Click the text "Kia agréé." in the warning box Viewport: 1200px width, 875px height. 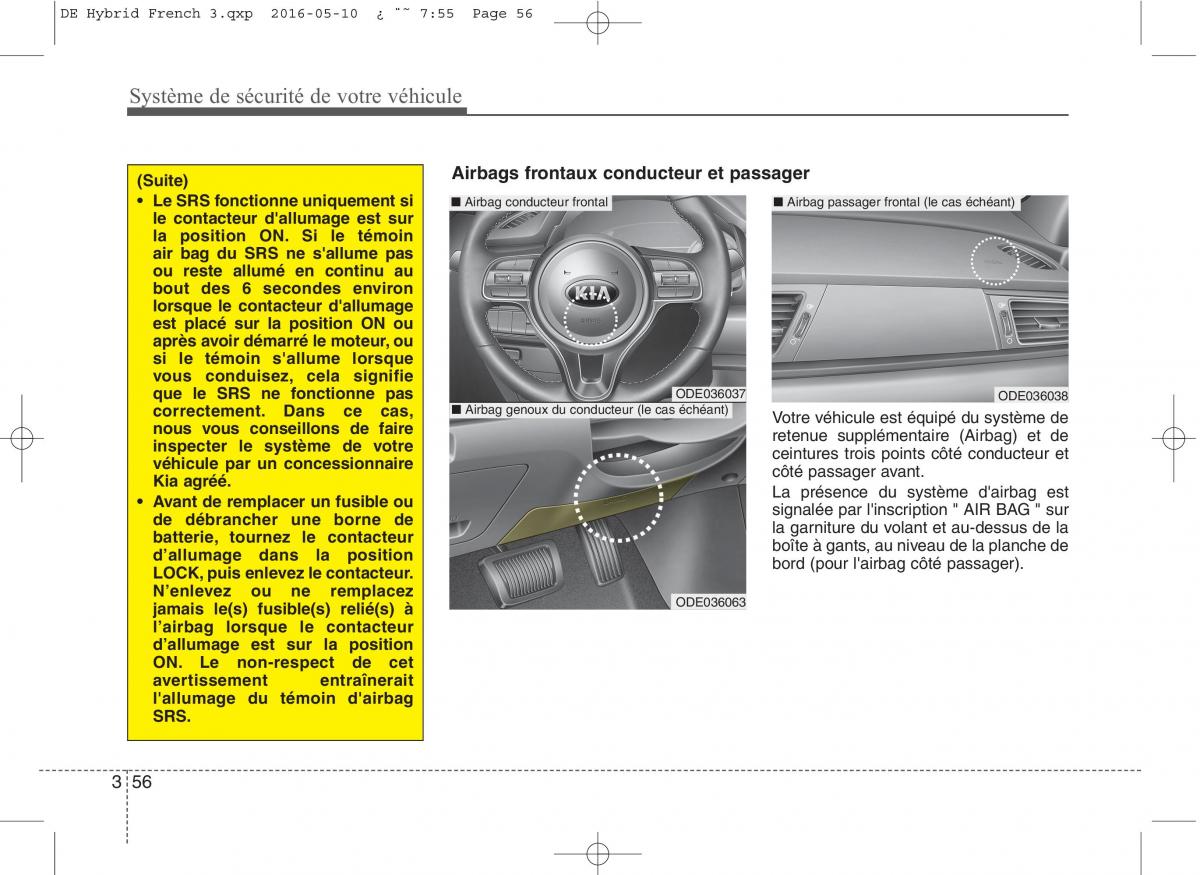point(192,481)
